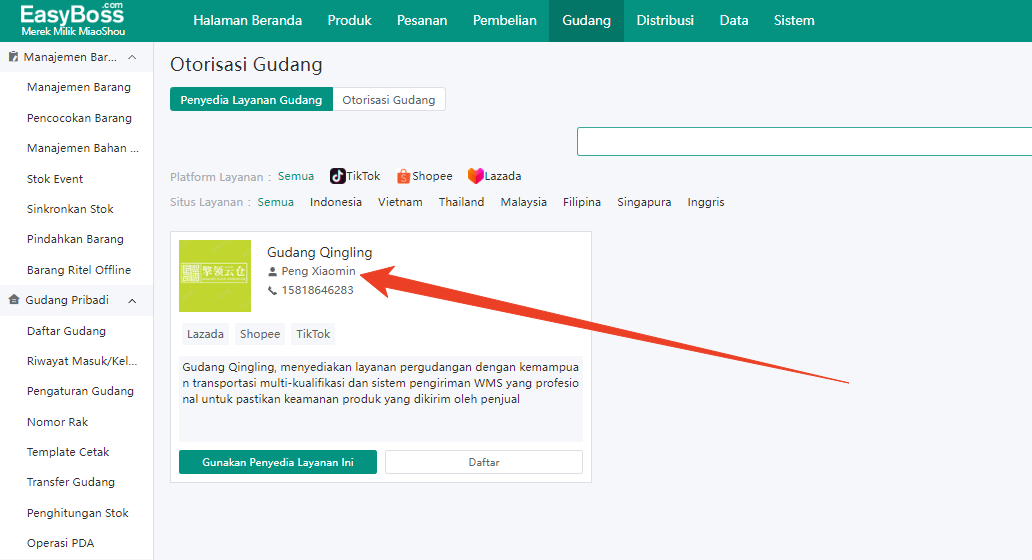Collapse the Manajemen Barang sidebar section
1032x560 pixels.
coord(132,57)
